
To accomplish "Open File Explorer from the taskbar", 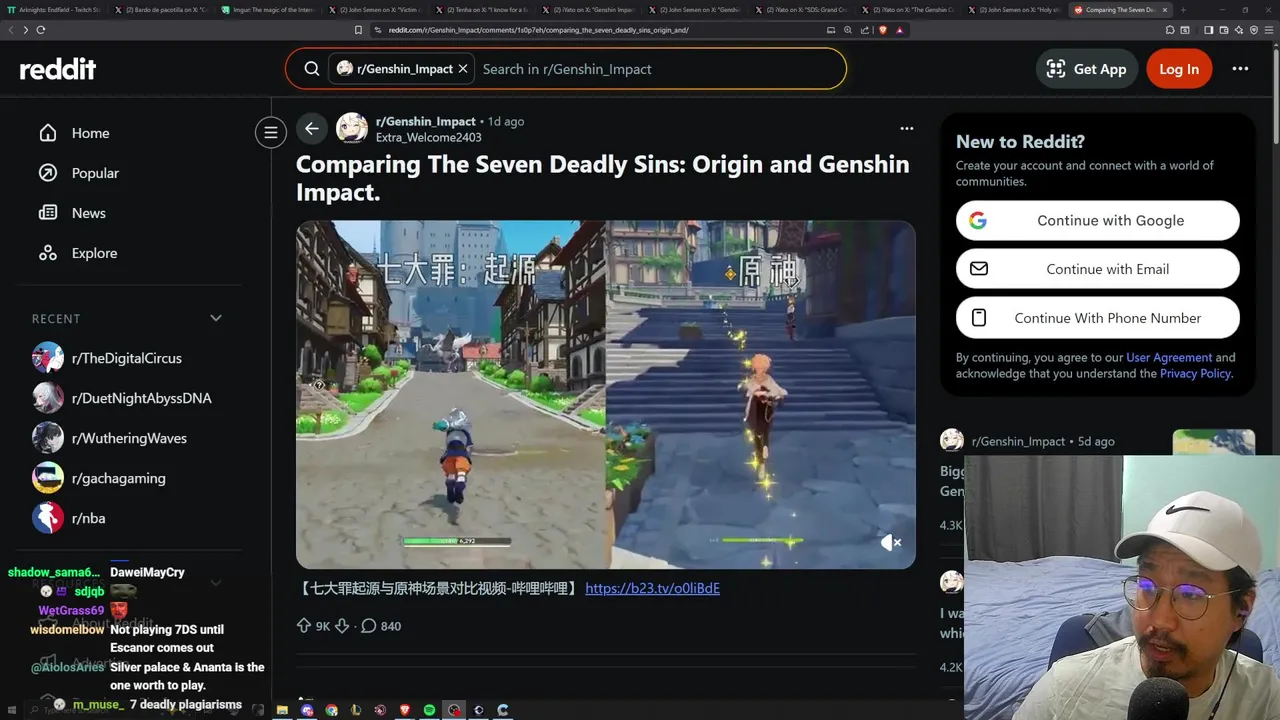I will click(282, 710).
